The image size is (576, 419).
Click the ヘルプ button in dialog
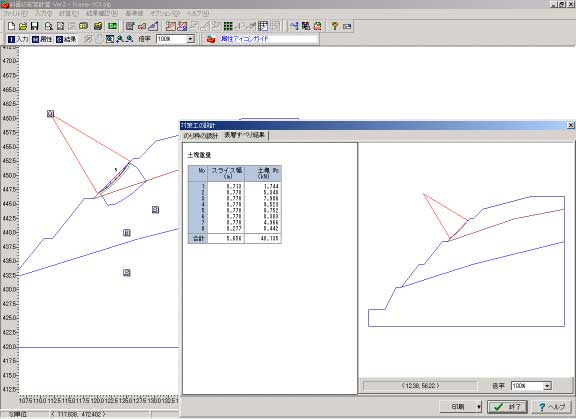(551, 407)
